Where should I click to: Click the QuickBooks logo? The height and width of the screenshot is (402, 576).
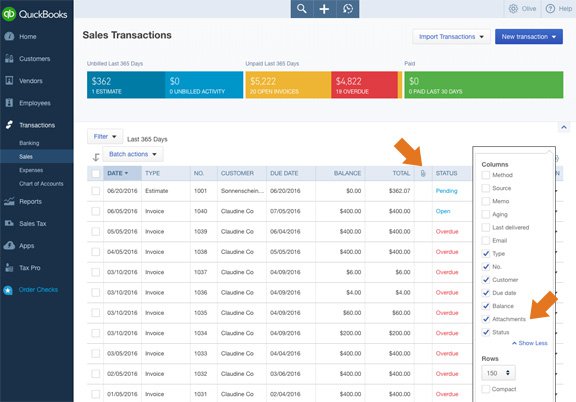pyautogui.click(x=34, y=14)
